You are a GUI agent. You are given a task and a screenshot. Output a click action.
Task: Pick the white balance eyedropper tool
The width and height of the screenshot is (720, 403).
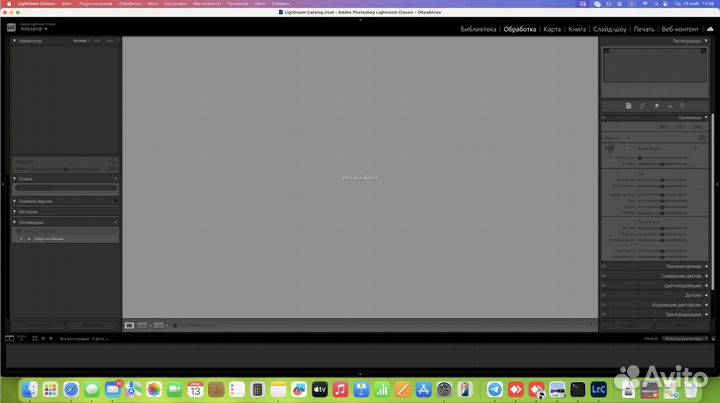pos(609,150)
